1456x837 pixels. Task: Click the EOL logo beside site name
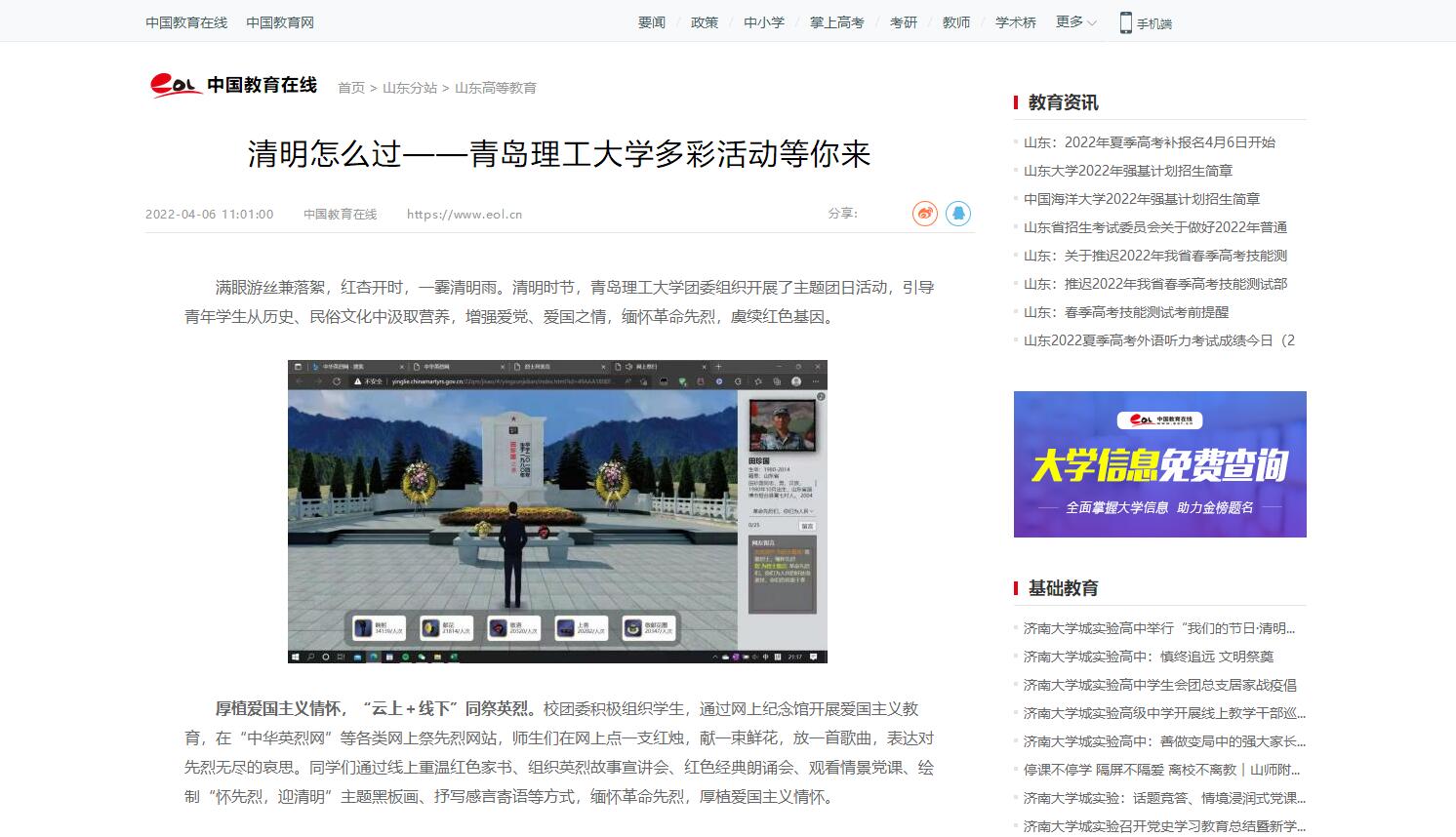pyautogui.click(x=175, y=86)
